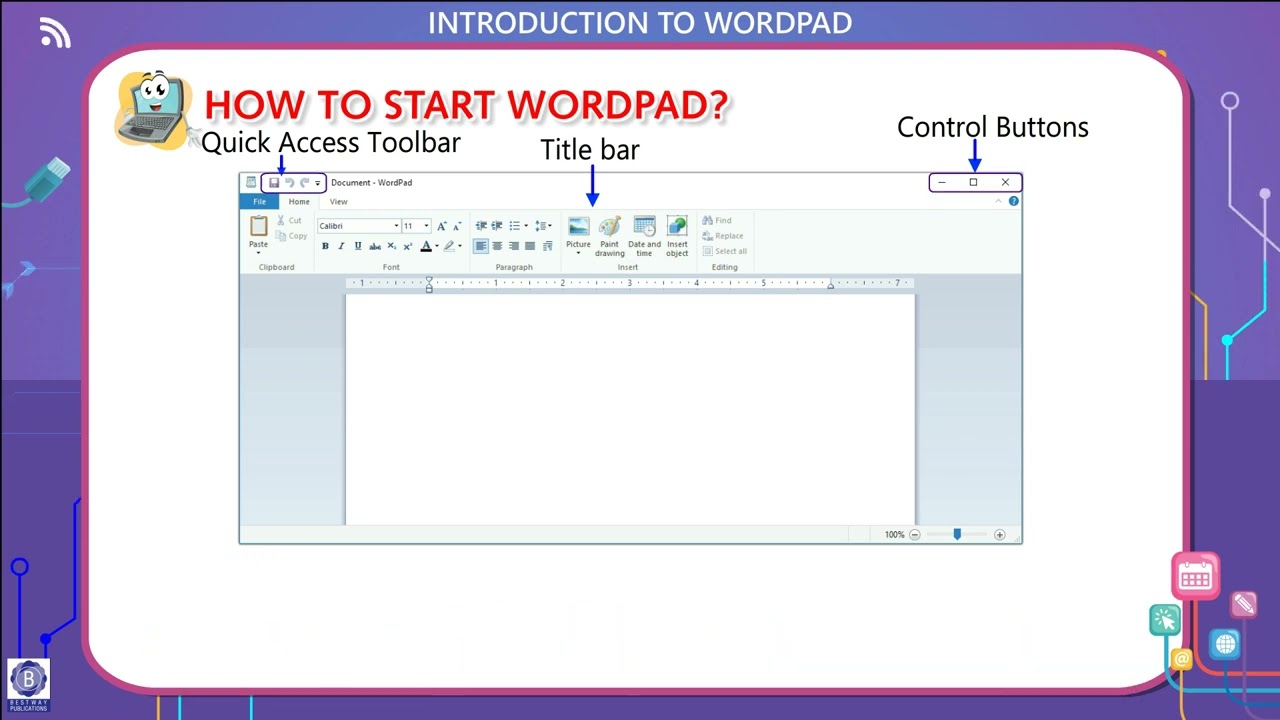The width and height of the screenshot is (1280, 720).
Task: Expand the Picture dropdown arrow
Action: pos(579,253)
